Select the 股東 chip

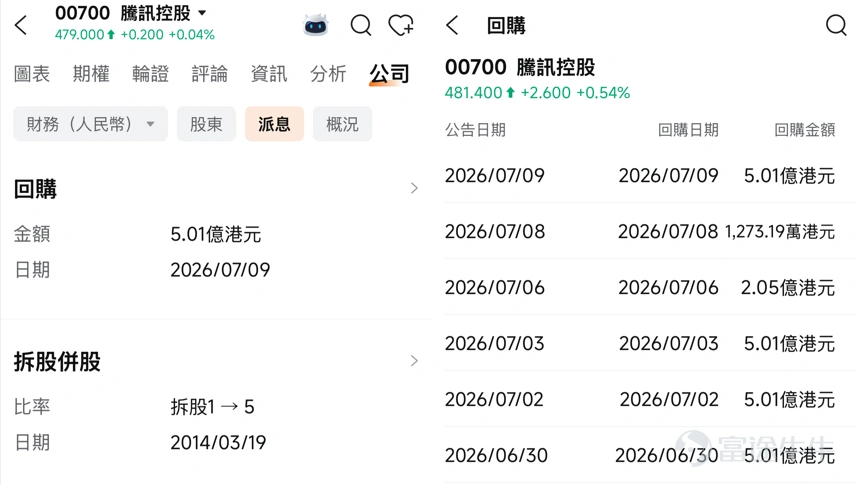click(x=206, y=124)
